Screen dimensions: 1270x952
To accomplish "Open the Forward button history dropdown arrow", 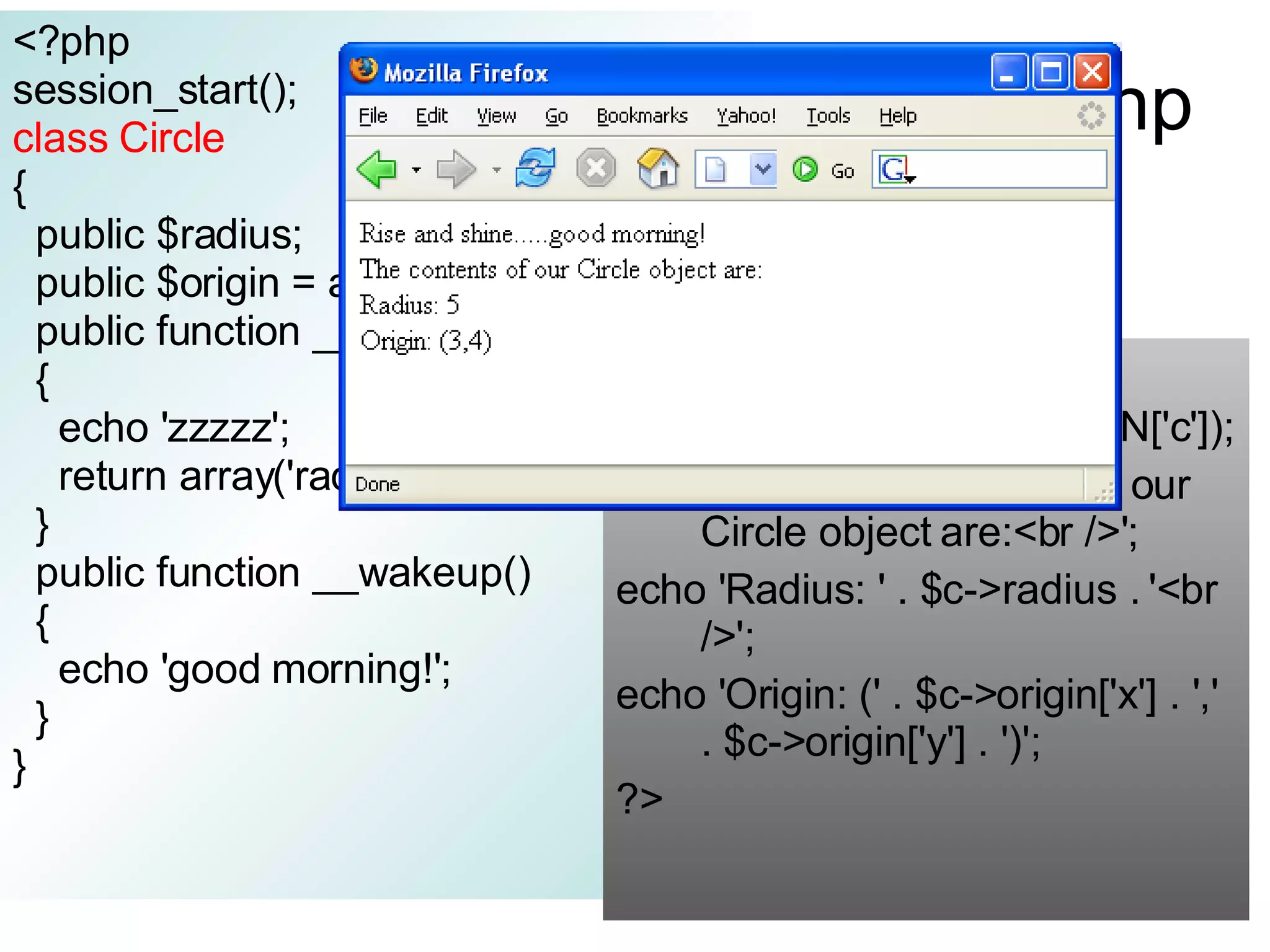I will click(496, 169).
